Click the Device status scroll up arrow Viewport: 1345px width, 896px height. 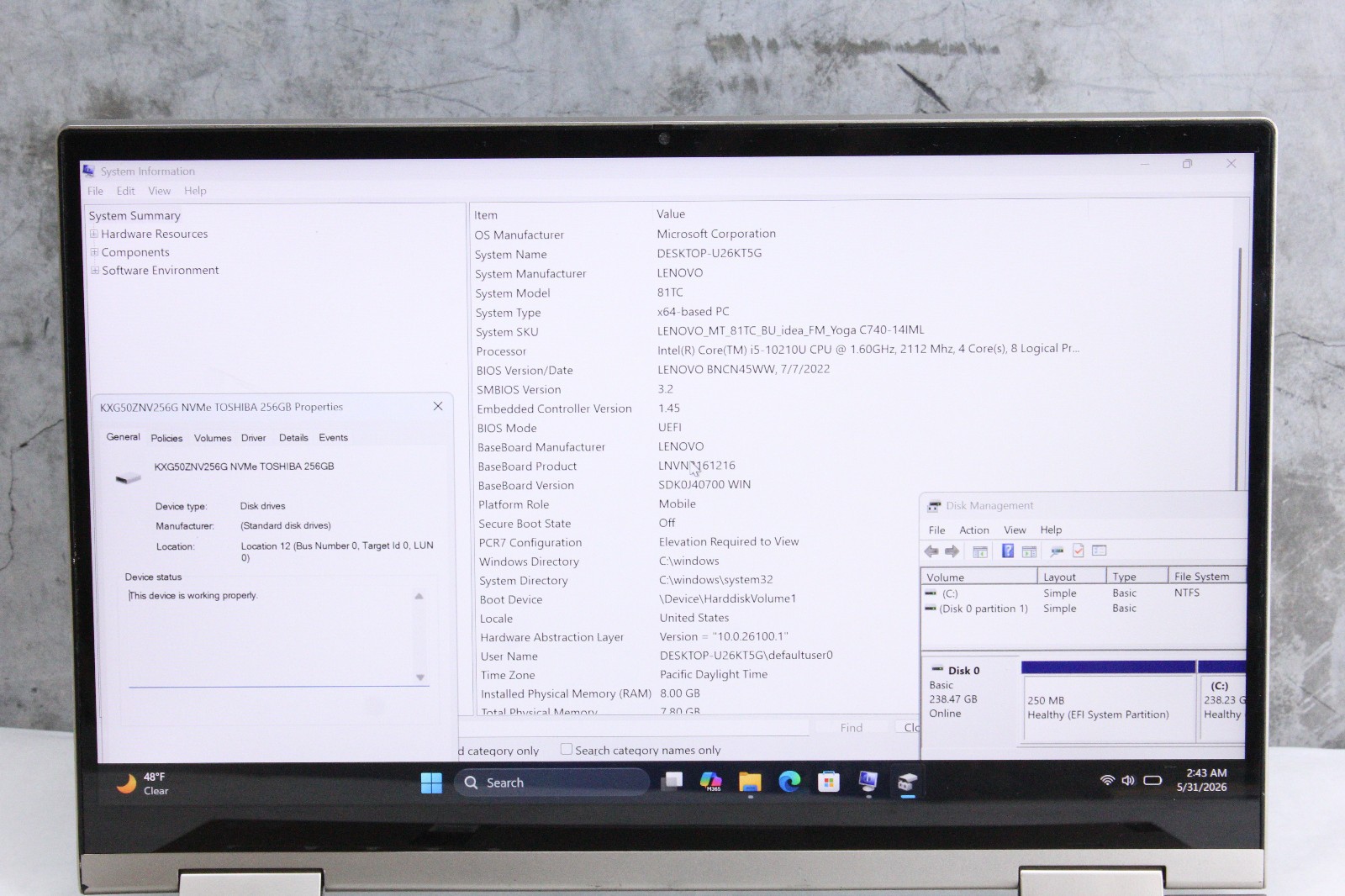pyautogui.click(x=419, y=596)
